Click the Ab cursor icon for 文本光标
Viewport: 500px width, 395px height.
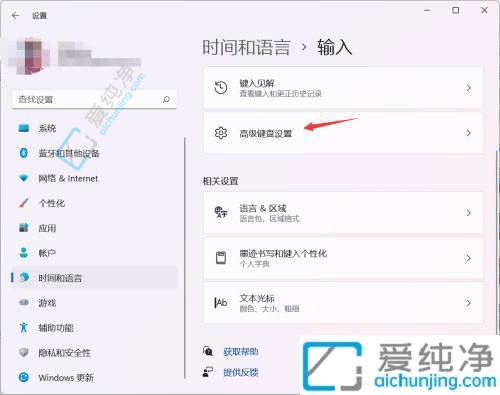click(221, 303)
